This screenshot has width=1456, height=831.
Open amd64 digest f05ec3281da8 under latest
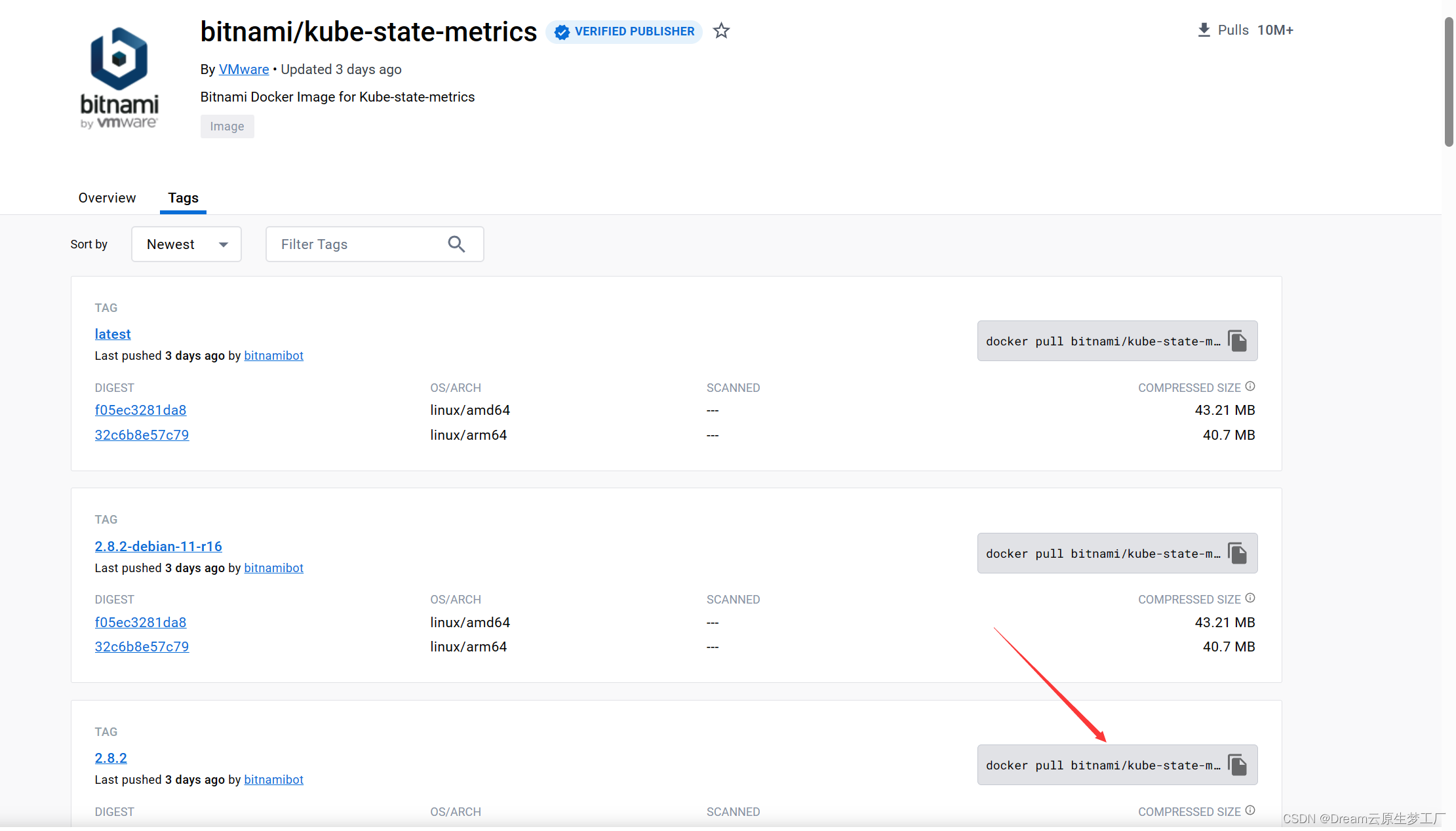[x=140, y=410]
